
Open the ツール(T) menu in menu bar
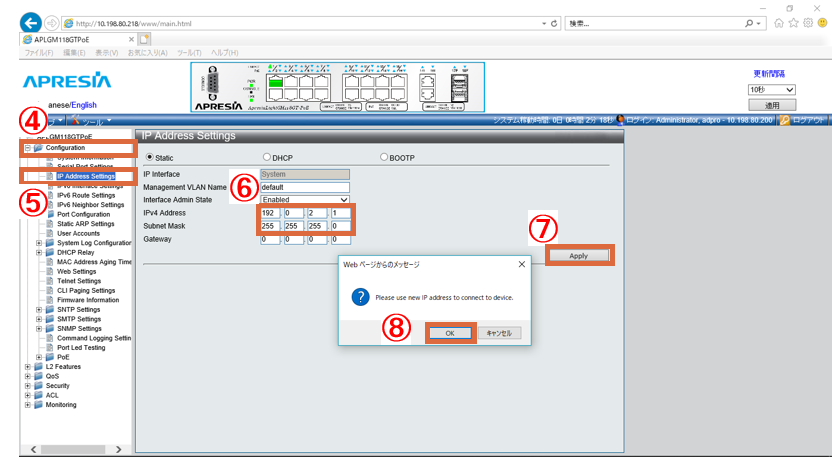188,52
